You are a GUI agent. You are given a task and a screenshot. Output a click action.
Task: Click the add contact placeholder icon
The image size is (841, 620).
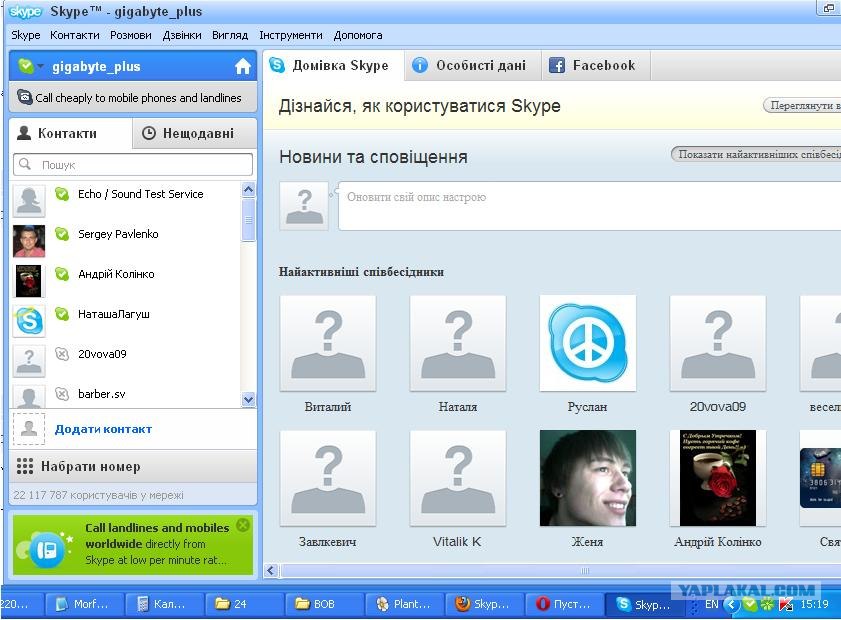coord(29,429)
